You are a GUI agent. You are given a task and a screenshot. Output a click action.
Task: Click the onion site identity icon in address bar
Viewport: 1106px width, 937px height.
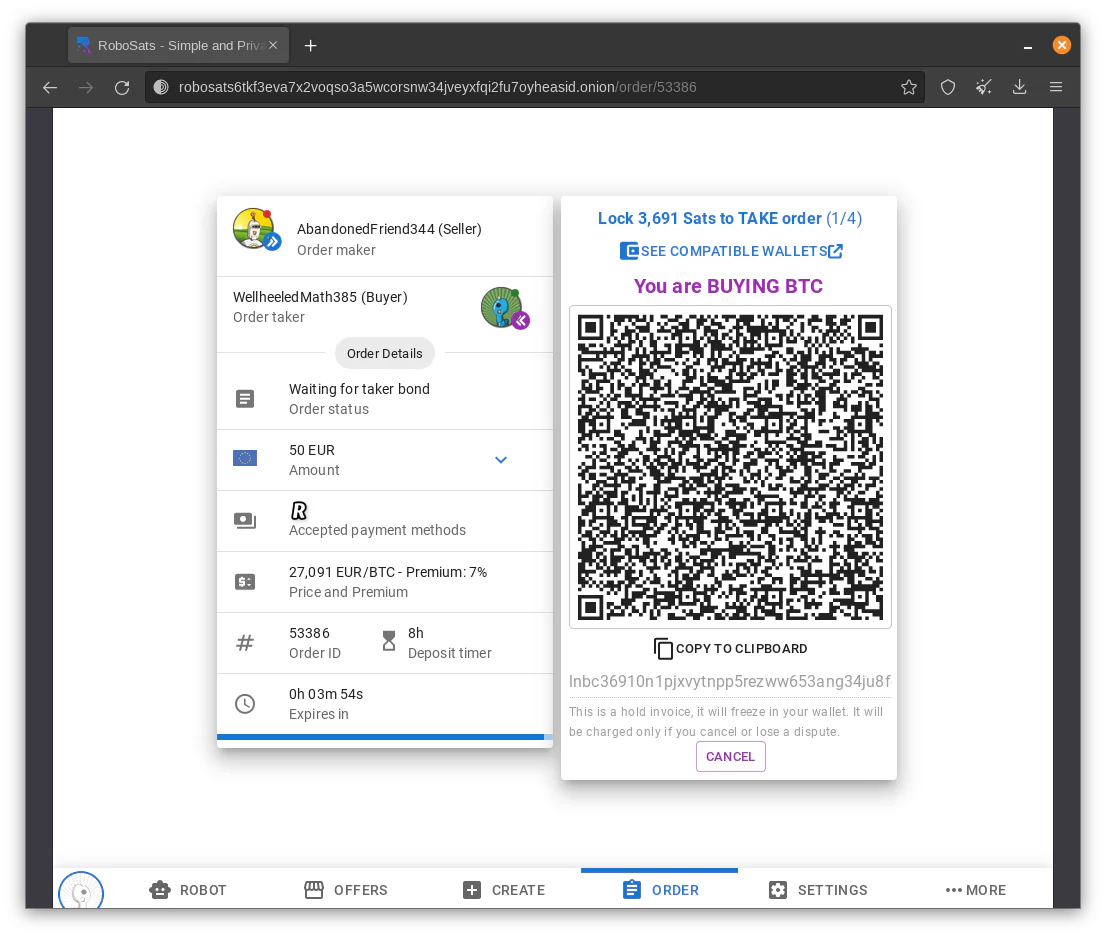tap(161, 87)
